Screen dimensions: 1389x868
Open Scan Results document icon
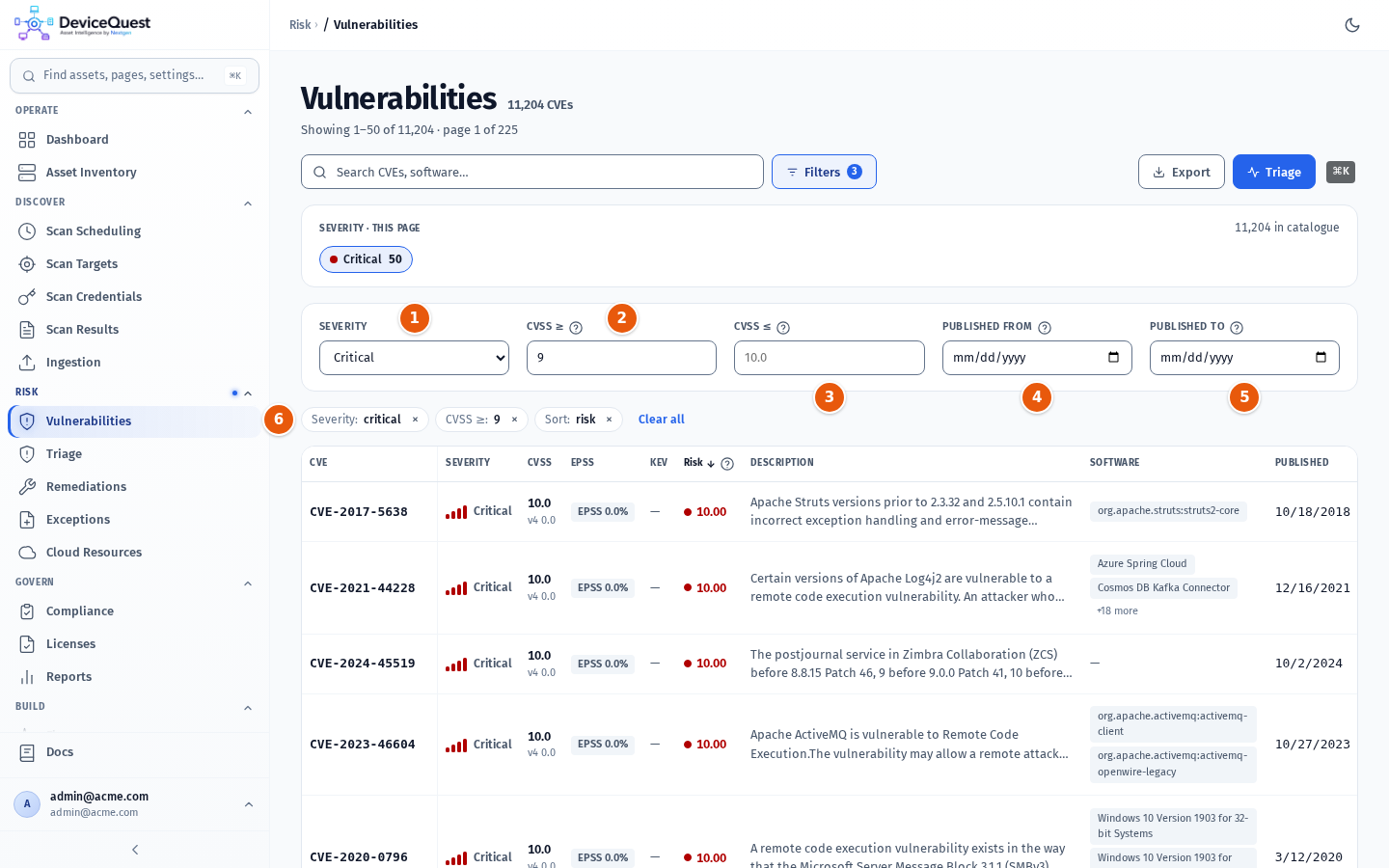tap(27, 330)
